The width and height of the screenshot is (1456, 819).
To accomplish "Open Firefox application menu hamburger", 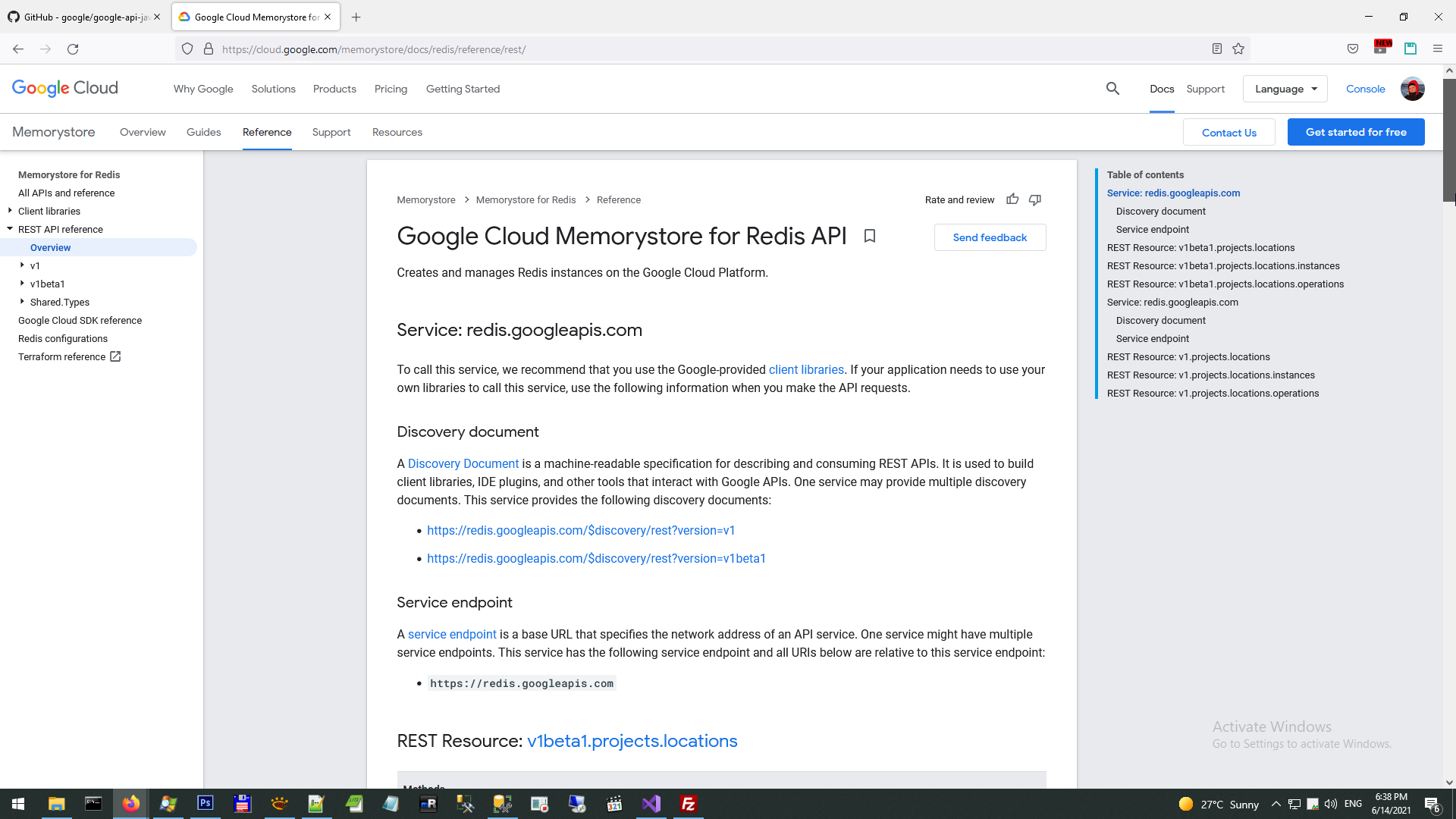I will click(x=1438, y=49).
